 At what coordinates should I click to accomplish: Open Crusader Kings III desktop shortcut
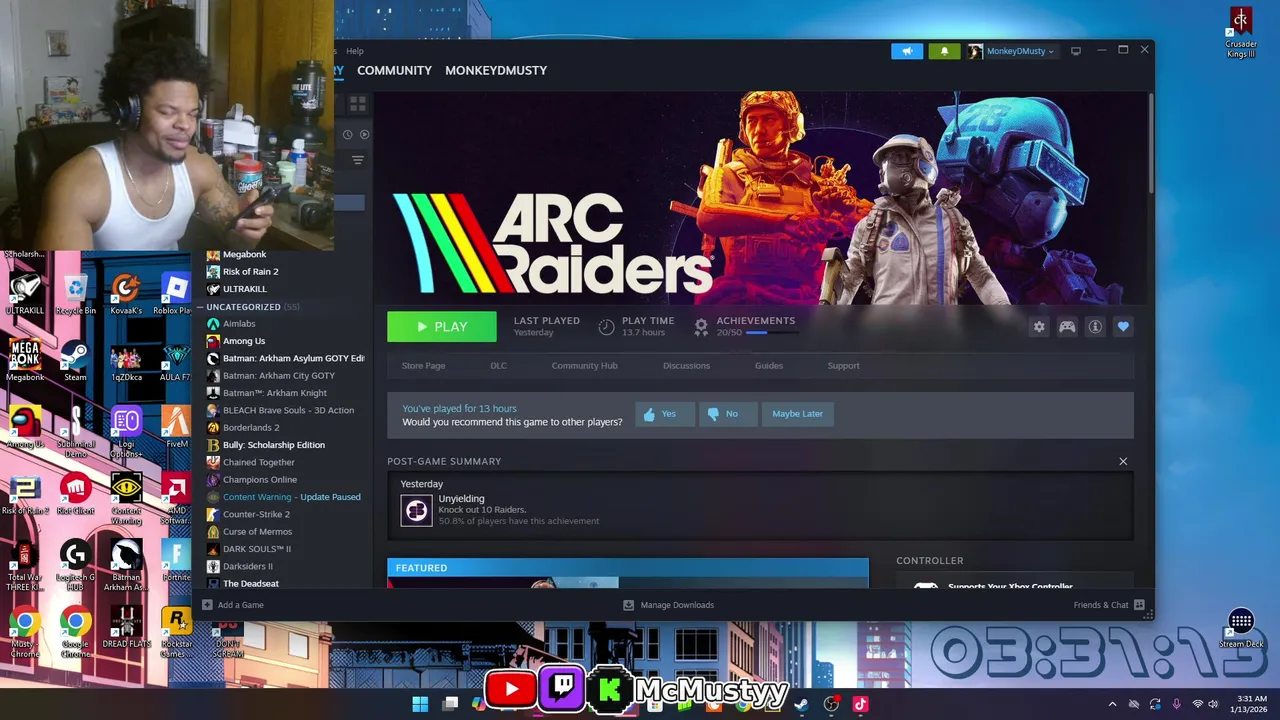[x=1241, y=33]
